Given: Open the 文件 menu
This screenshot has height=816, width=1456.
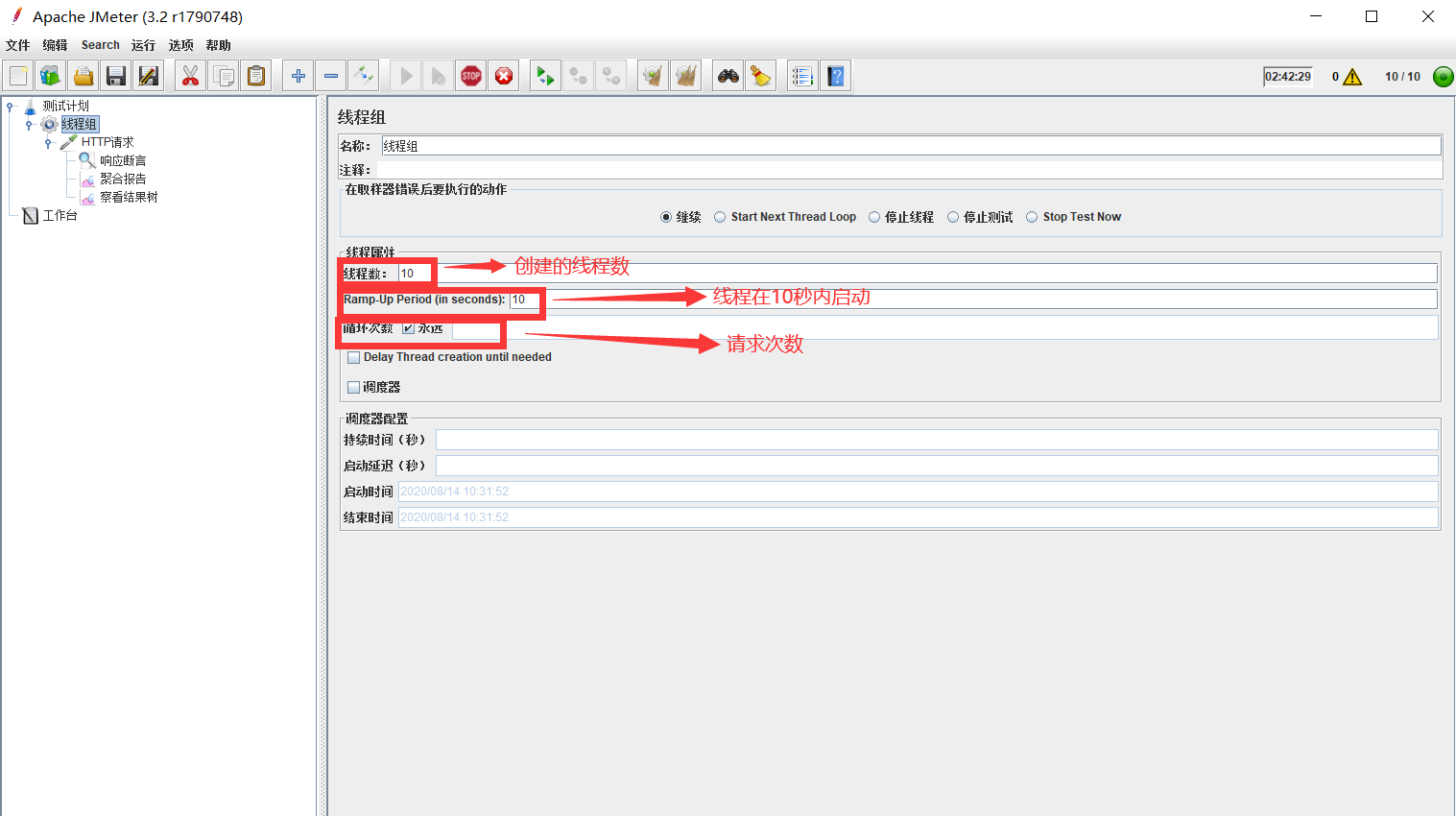Looking at the screenshot, I should point(18,45).
